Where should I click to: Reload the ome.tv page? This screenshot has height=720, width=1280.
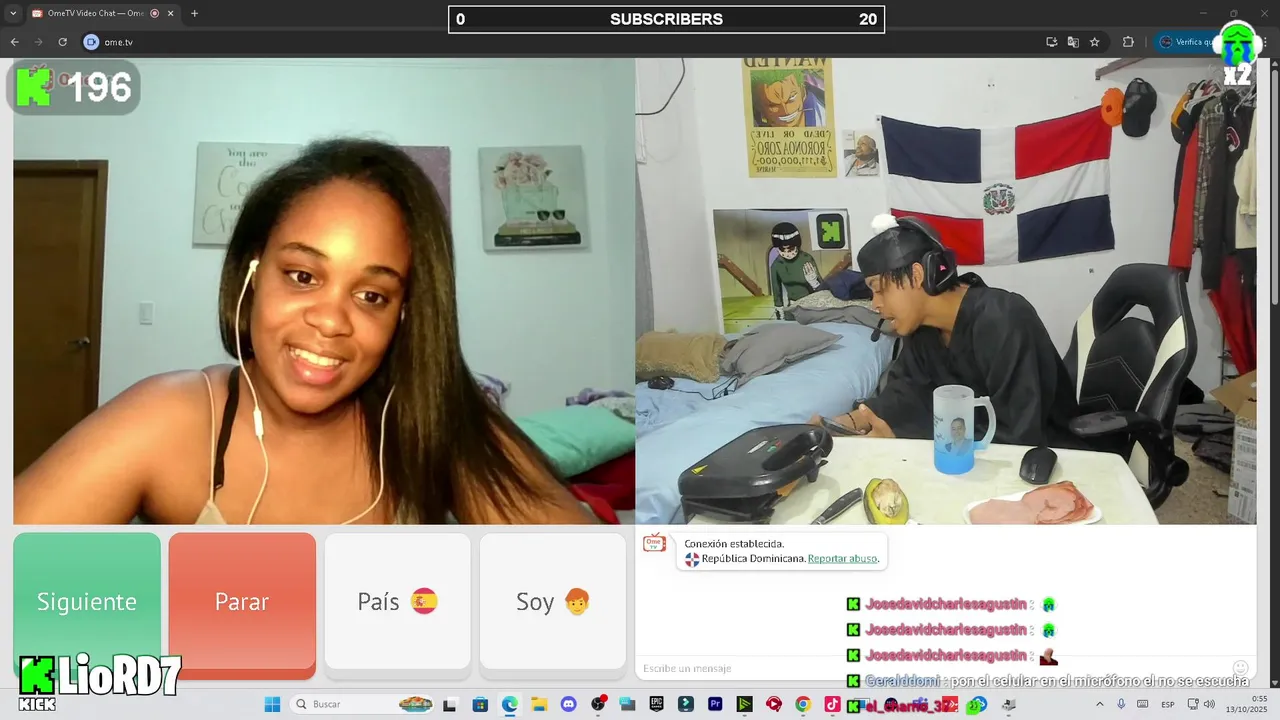point(62,42)
